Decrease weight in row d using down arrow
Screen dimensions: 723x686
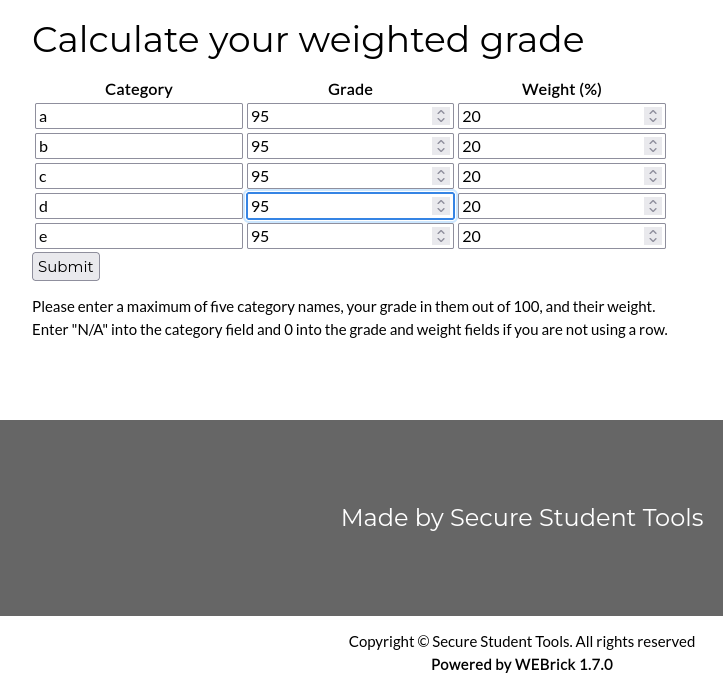pyautogui.click(x=653, y=210)
